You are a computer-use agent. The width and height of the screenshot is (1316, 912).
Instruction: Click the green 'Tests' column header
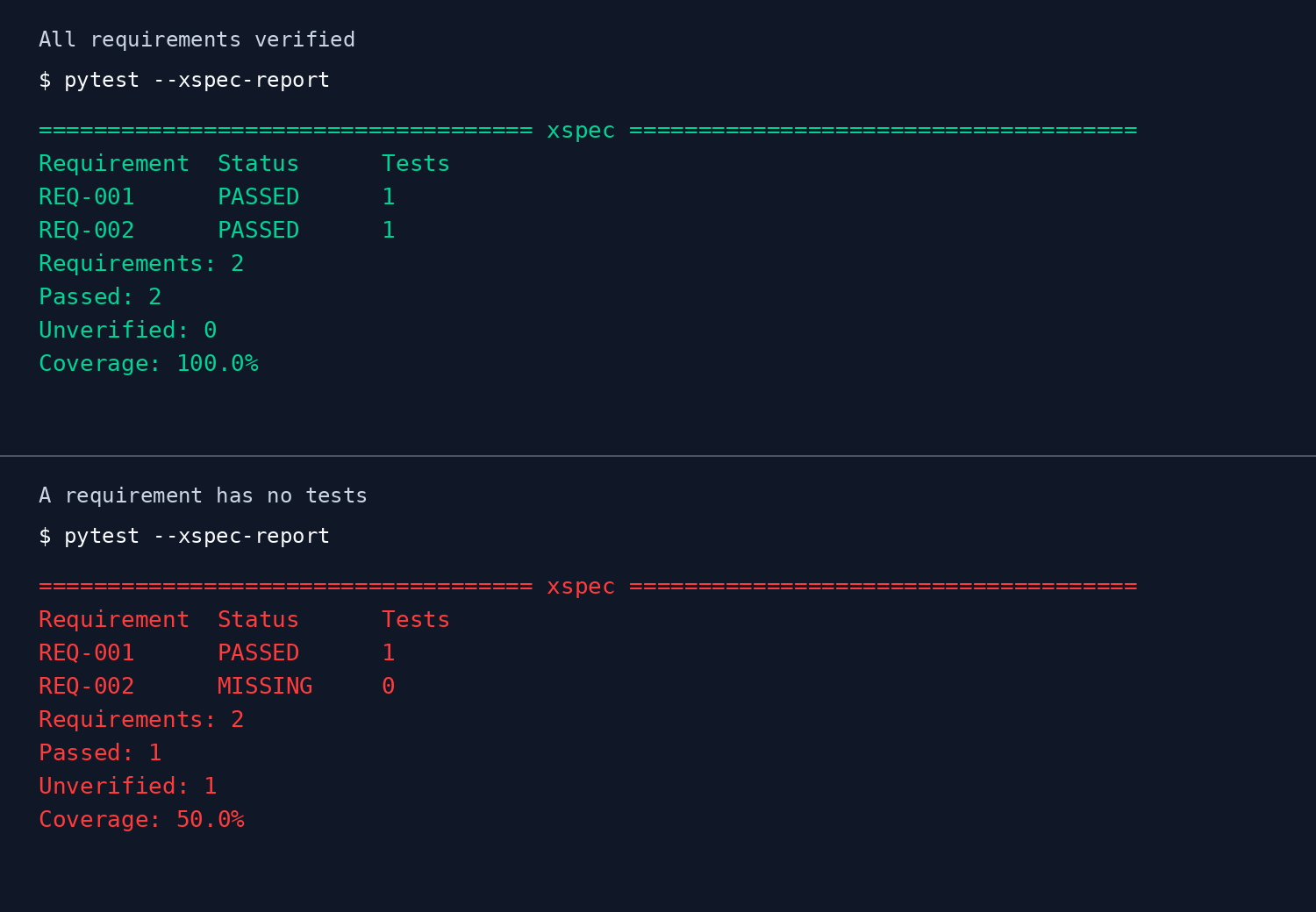click(416, 164)
